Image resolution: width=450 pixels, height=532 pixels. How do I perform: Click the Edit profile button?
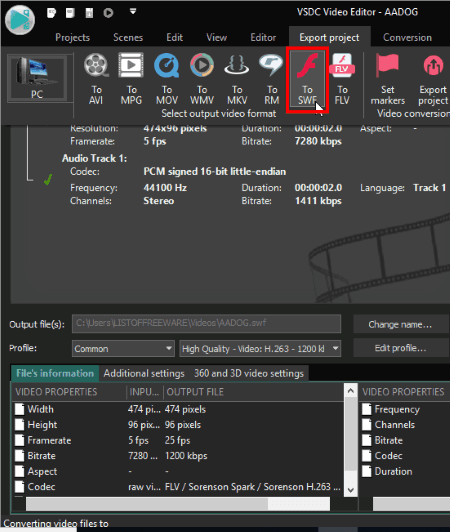pos(400,348)
